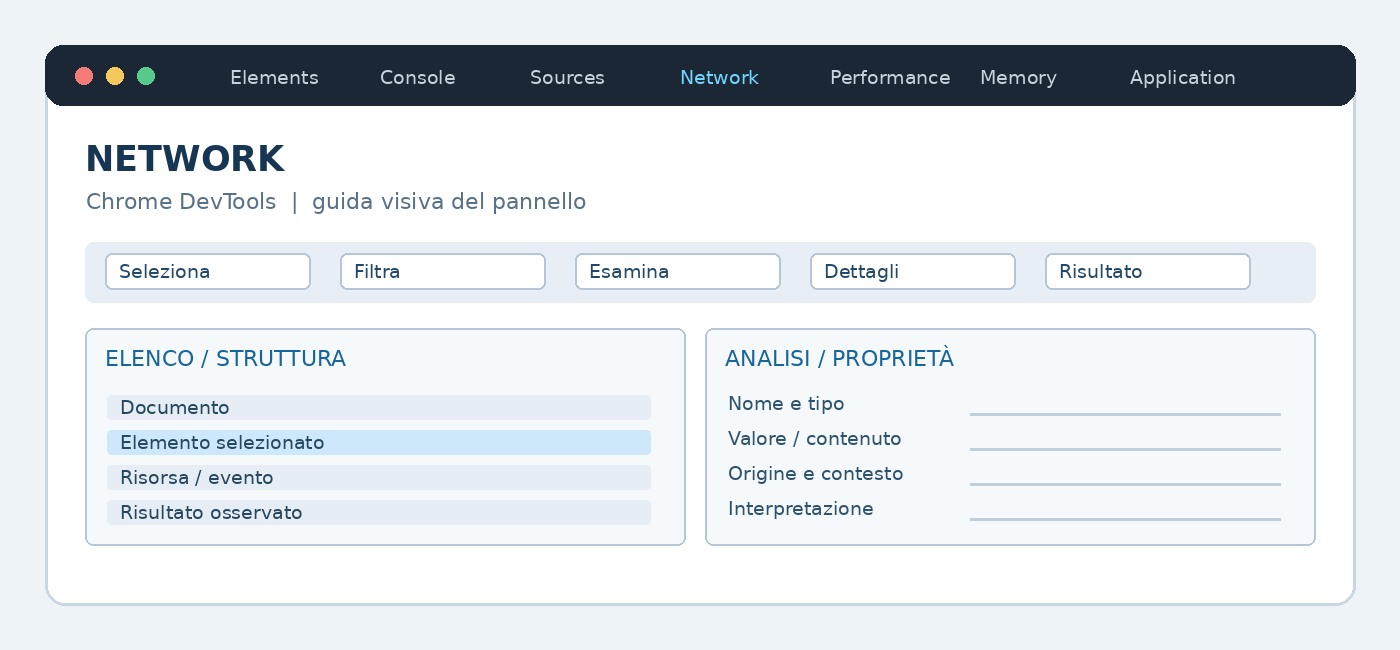Click the NETWORK page title
The width and height of the screenshot is (1400, 650).
click(x=185, y=159)
